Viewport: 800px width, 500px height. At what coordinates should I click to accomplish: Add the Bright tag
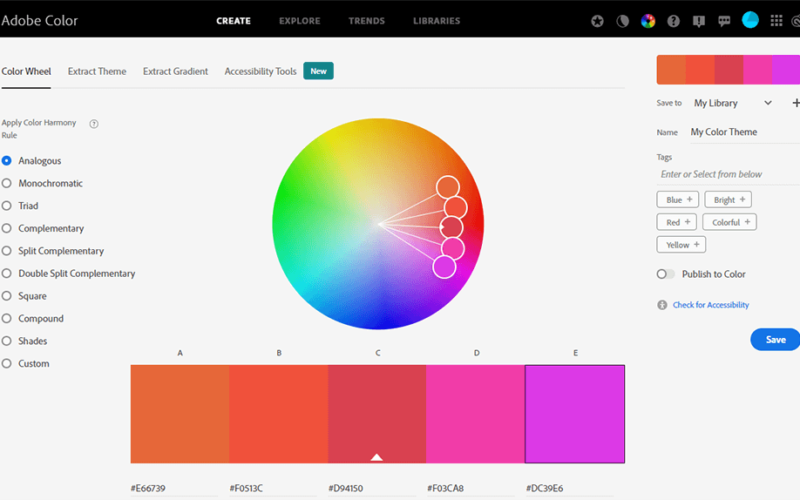[x=728, y=199]
